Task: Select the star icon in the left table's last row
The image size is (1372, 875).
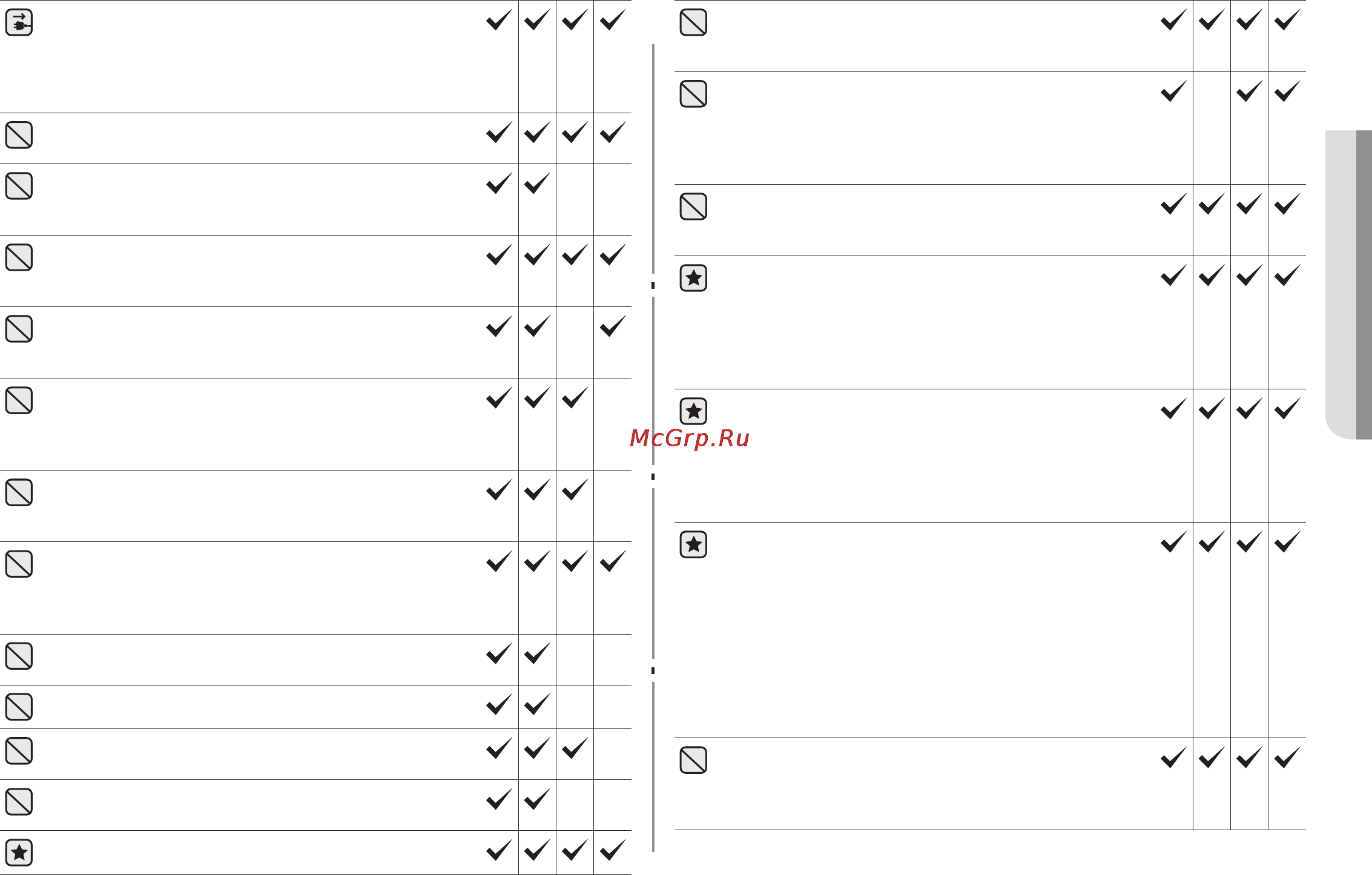Action: click(19, 853)
